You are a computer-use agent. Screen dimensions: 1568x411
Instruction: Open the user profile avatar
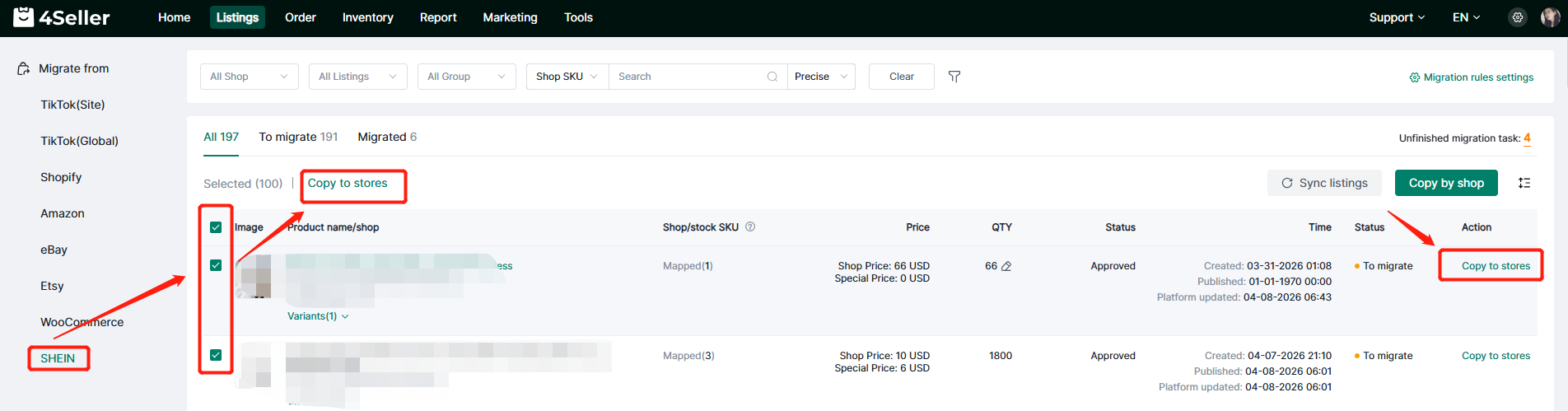[1550, 17]
